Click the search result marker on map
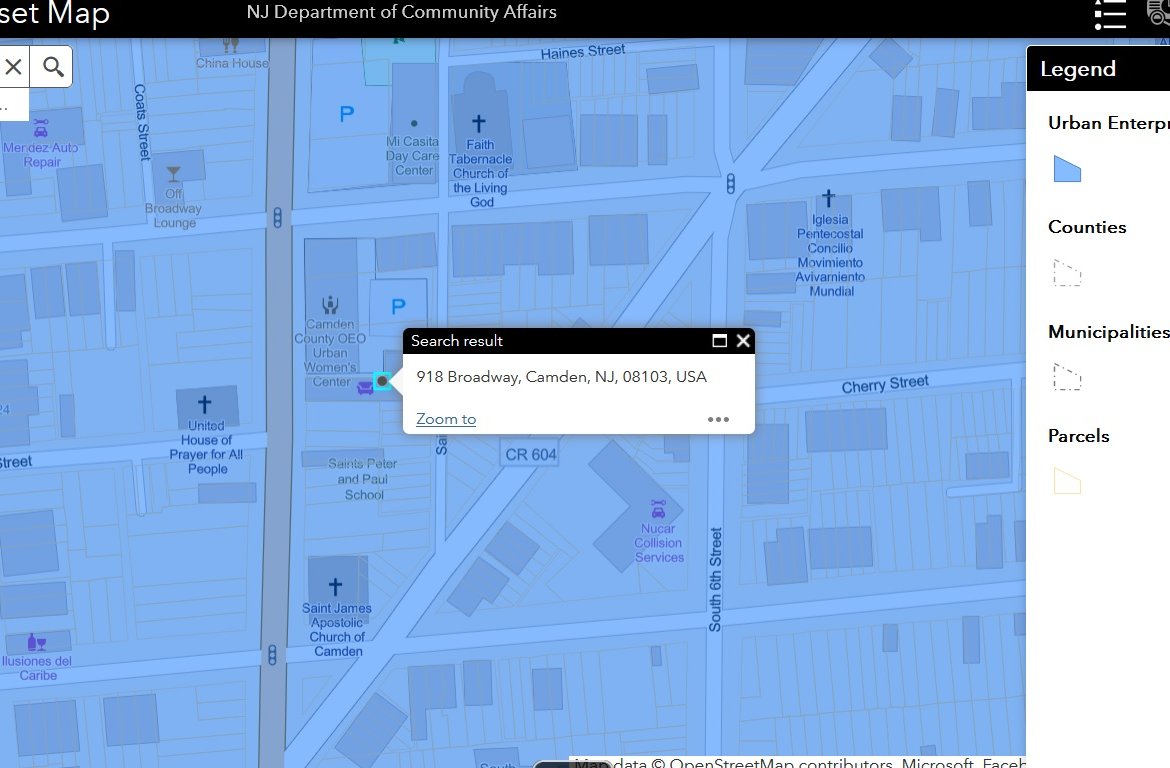This screenshot has height=768, width=1170. (382, 381)
